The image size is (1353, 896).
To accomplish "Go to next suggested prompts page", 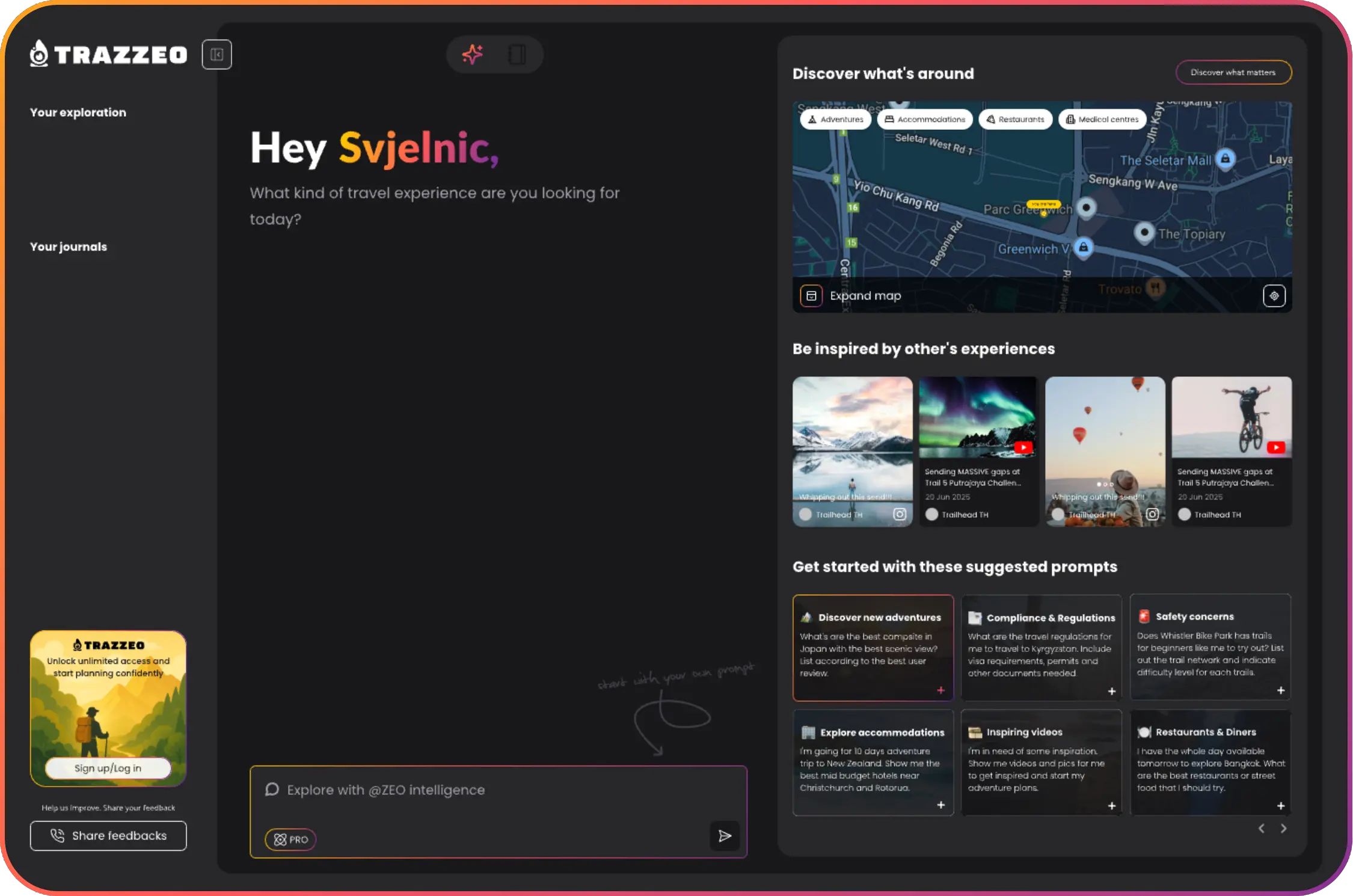I will (x=1284, y=829).
